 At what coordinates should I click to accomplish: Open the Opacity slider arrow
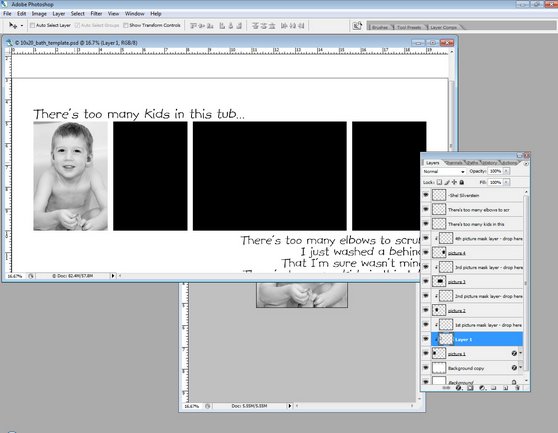click(506, 171)
